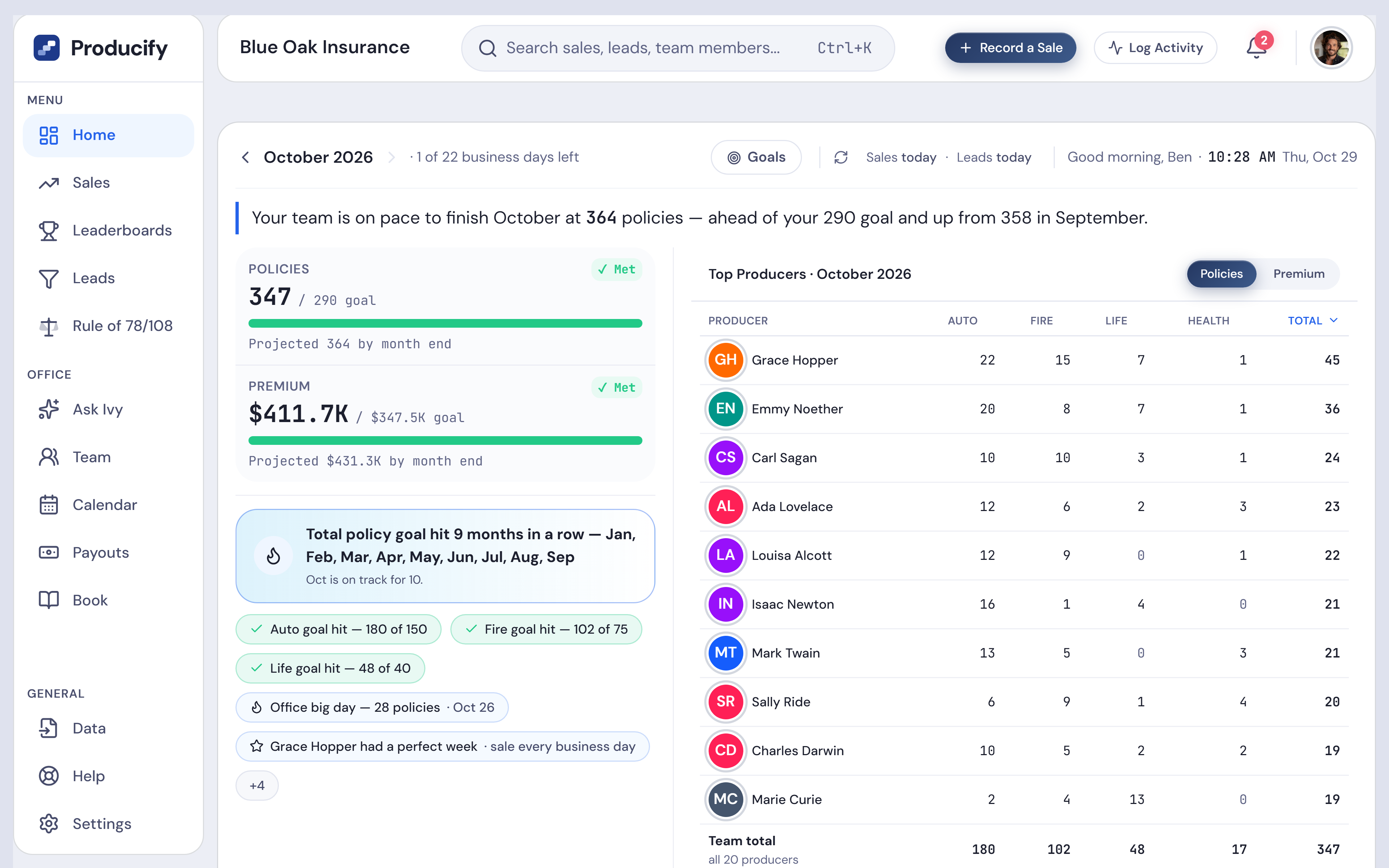Click the Data export icon

point(49,728)
